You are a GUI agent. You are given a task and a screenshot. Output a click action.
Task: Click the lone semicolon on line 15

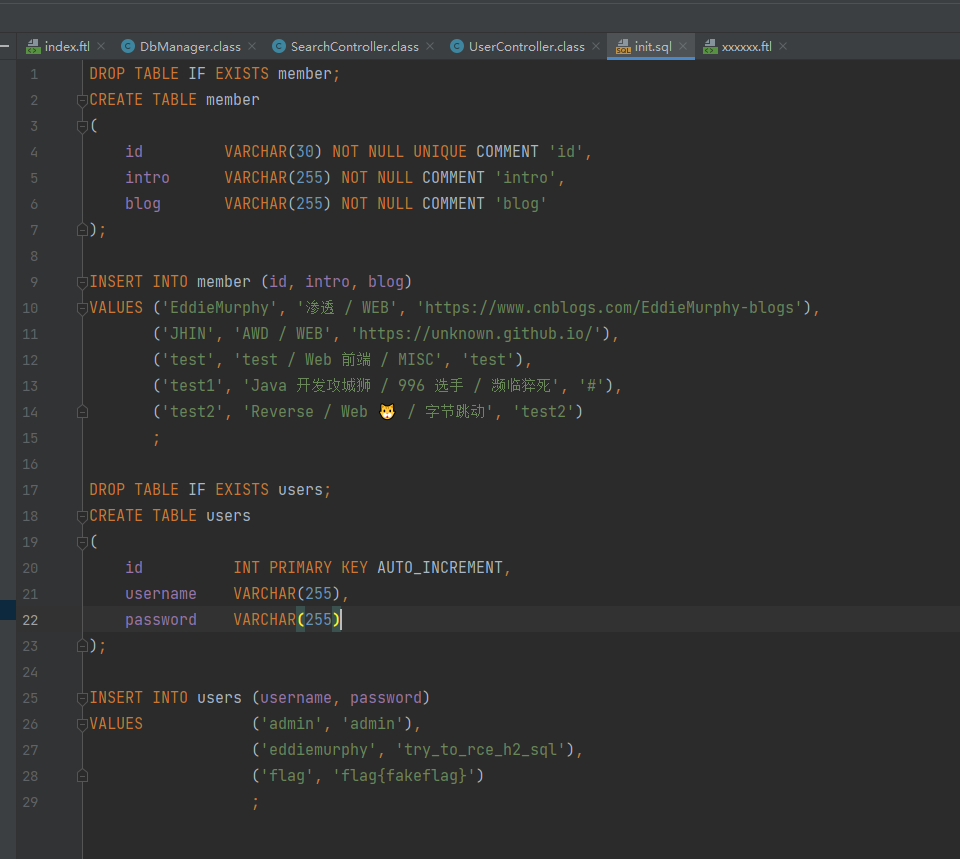(x=157, y=438)
